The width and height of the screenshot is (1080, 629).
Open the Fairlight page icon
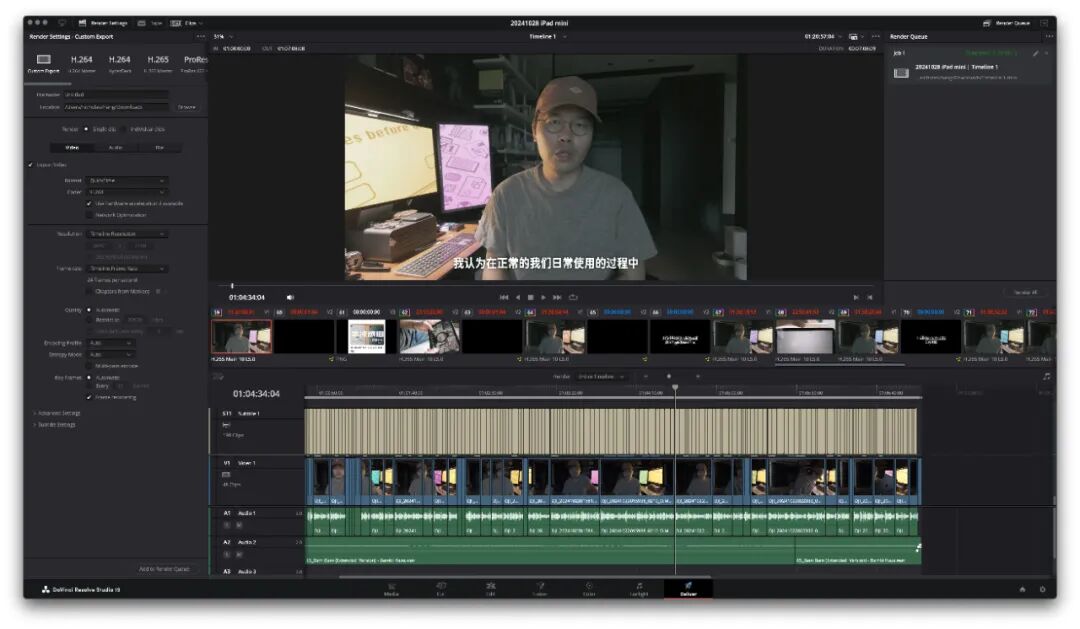pos(638,586)
